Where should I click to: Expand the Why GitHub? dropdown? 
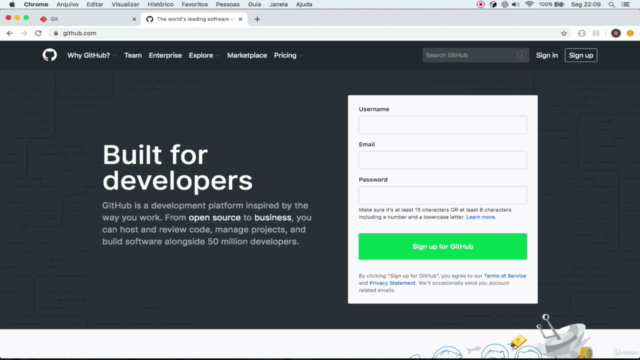[92, 55]
